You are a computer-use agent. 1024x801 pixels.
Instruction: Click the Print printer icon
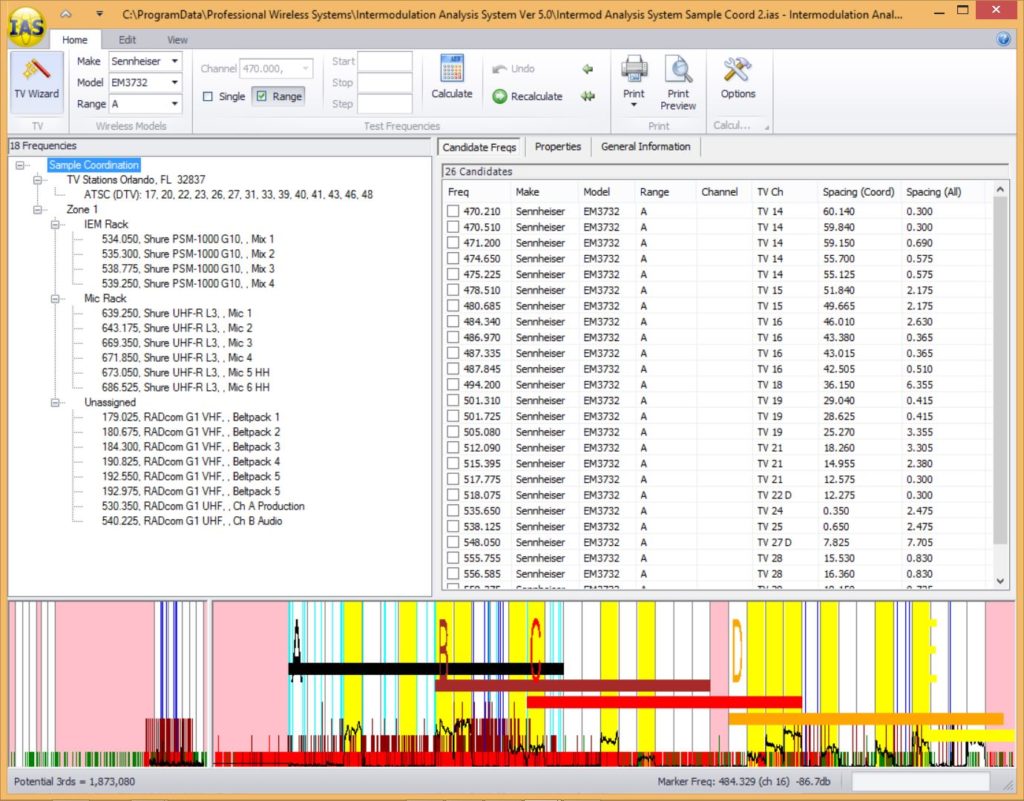[x=633, y=68]
